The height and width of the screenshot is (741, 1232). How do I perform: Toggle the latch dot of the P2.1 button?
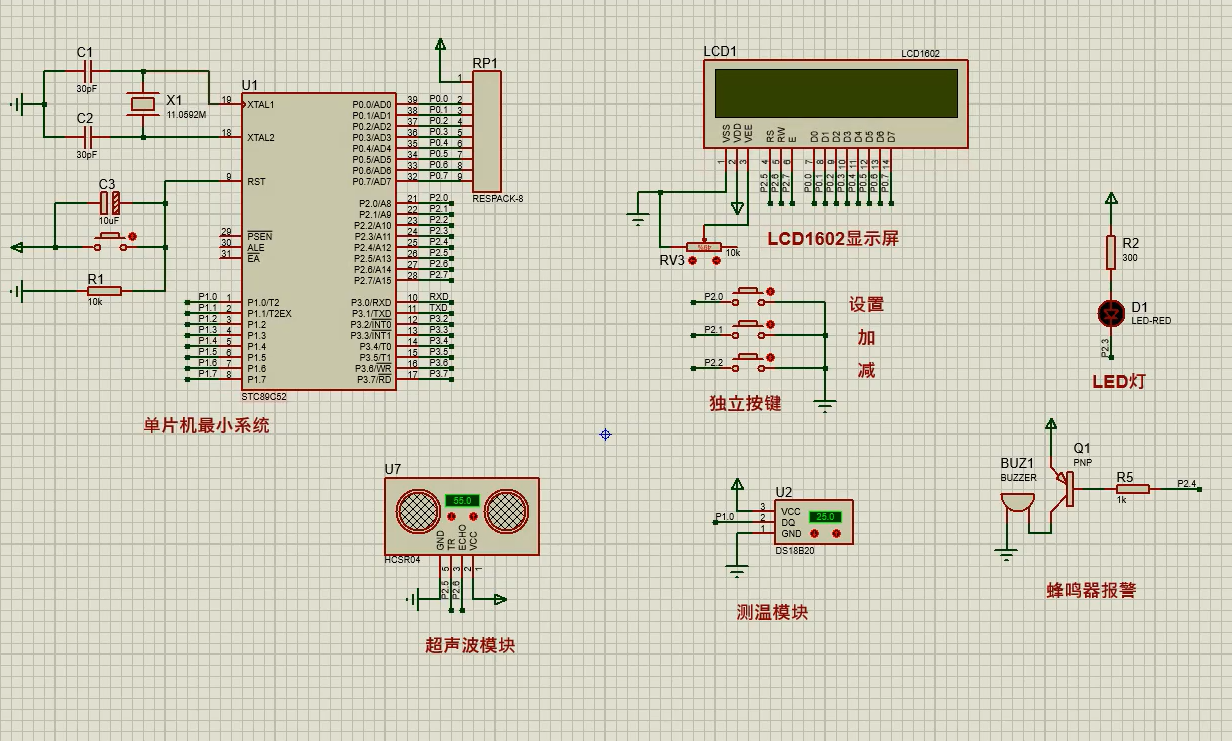coord(770,323)
